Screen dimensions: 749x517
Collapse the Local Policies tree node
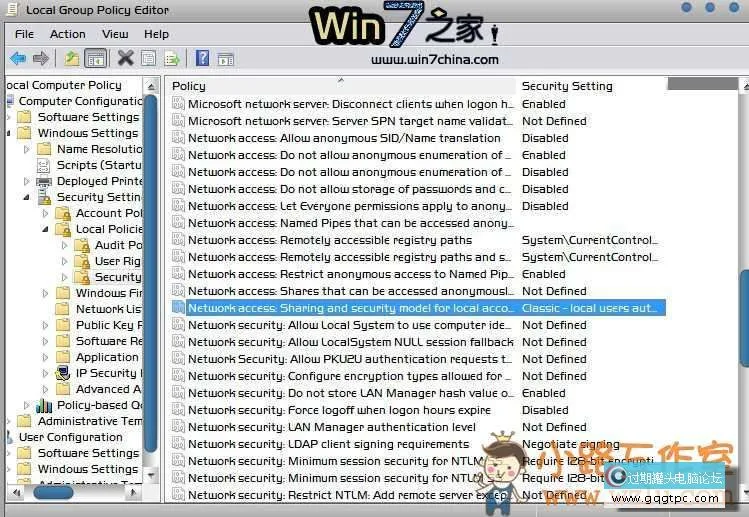tap(46, 229)
